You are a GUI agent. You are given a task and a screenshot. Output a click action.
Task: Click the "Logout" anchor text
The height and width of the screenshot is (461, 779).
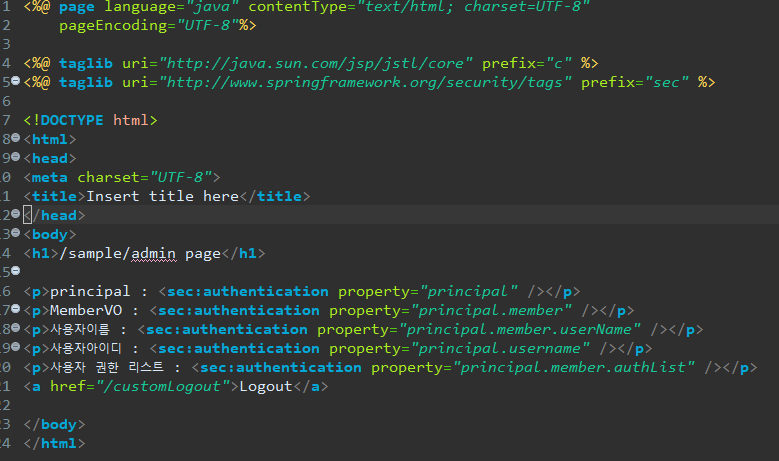pos(266,386)
